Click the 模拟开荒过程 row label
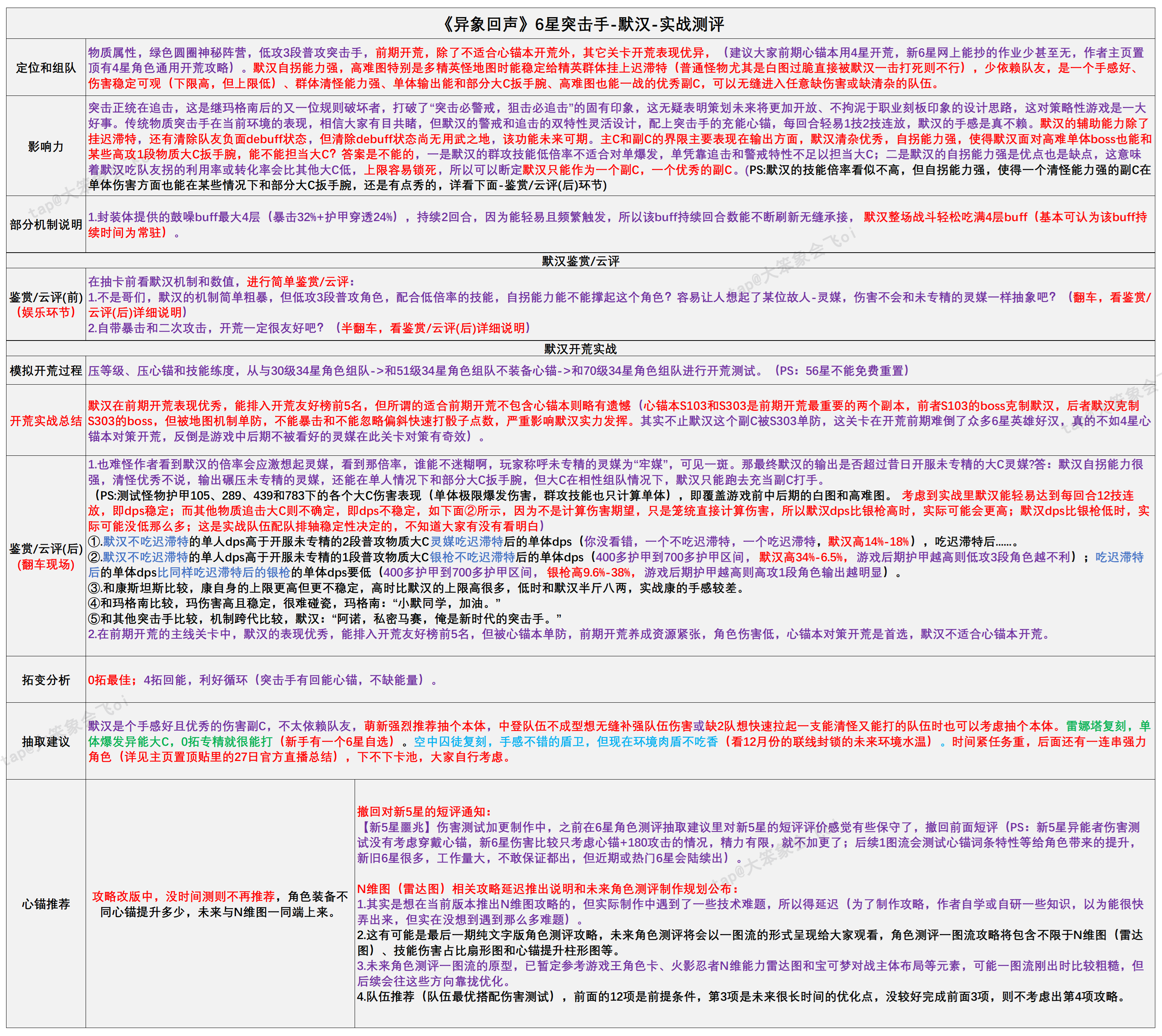Image resolution: width=1162 pixels, height=1036 pixels. click(46, 371)
